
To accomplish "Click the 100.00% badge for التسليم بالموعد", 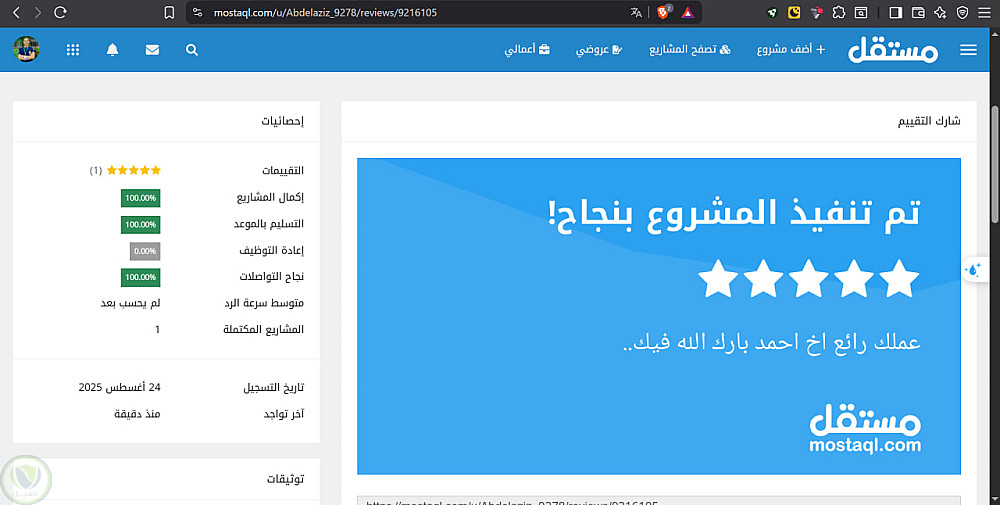I will click(x=140, y=224).
